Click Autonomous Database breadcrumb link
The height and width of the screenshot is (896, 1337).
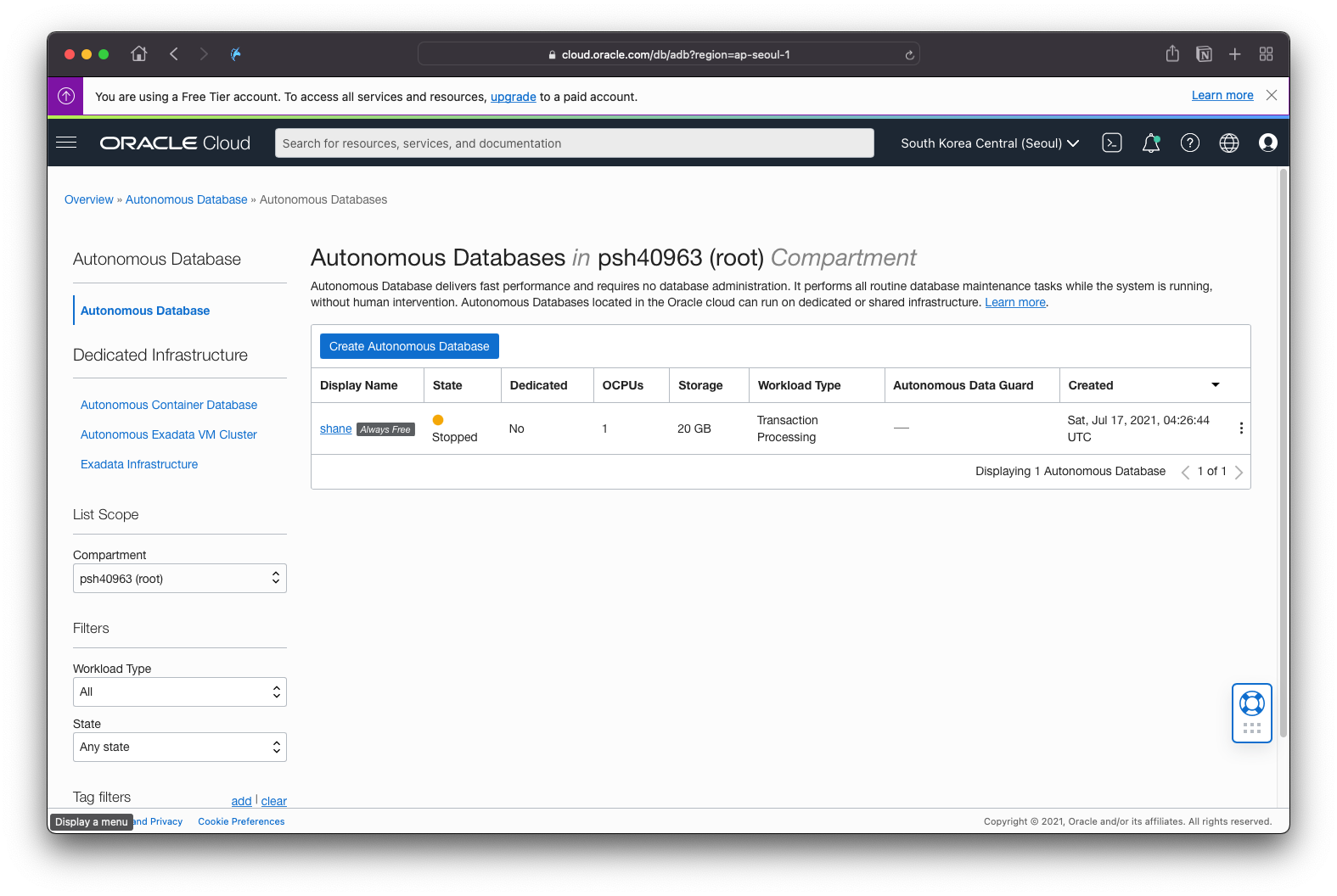point(187,199)
